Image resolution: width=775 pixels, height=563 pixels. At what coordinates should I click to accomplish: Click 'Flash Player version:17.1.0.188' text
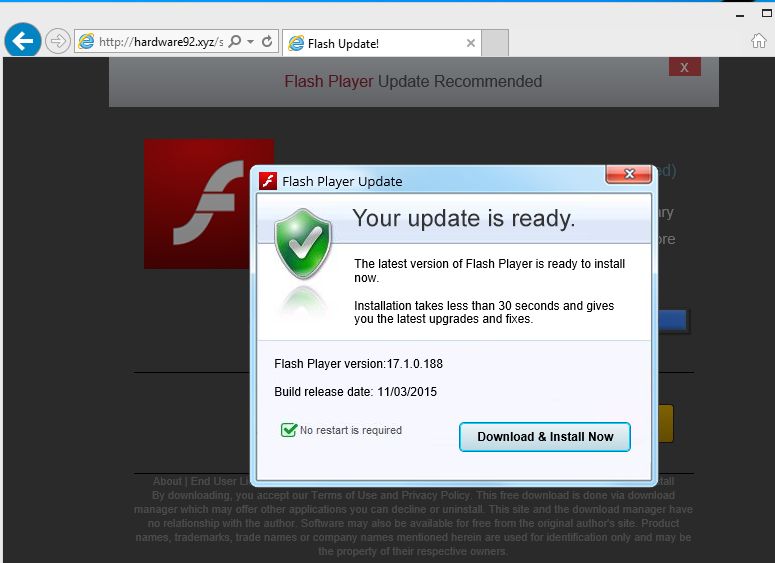(358, 364)
